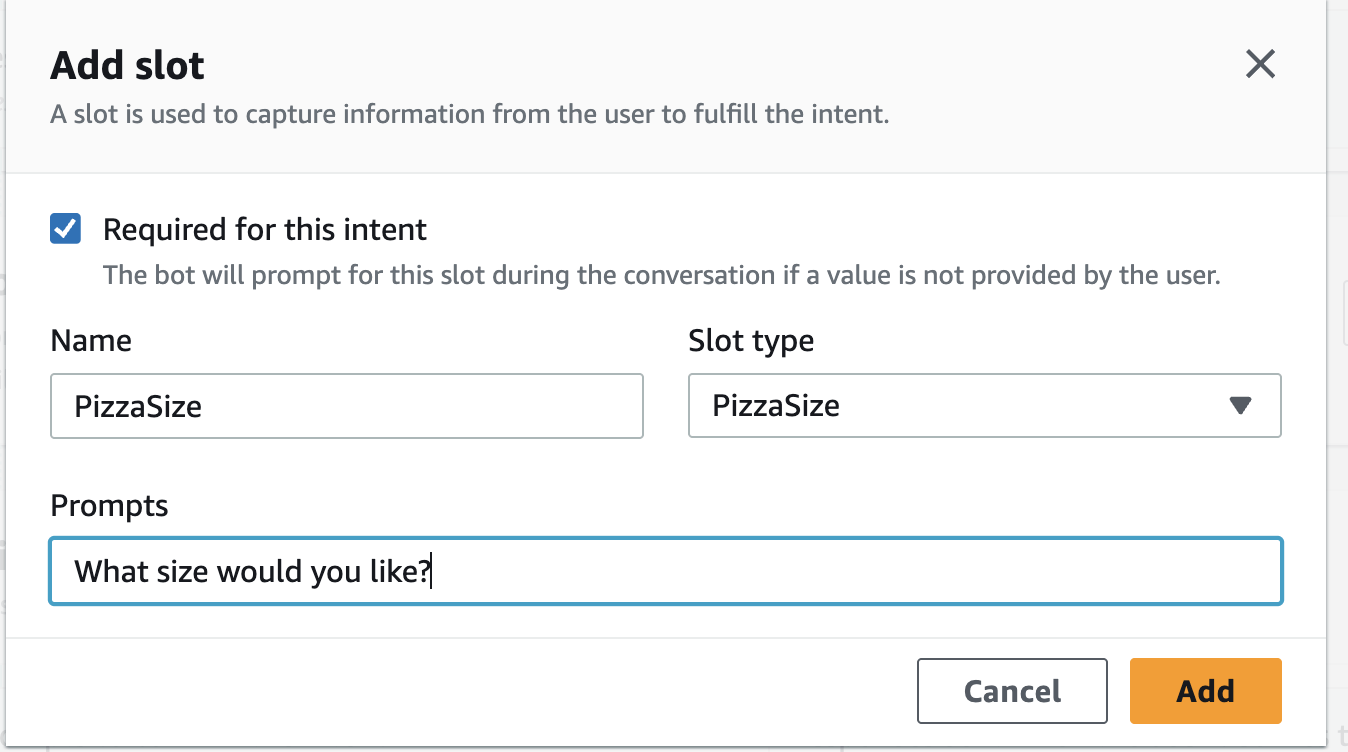Image resolution: width=1348 pixels, height=752 pixels.
Task: Uncheck the Required for this intent checkbox
Action: 66,229
